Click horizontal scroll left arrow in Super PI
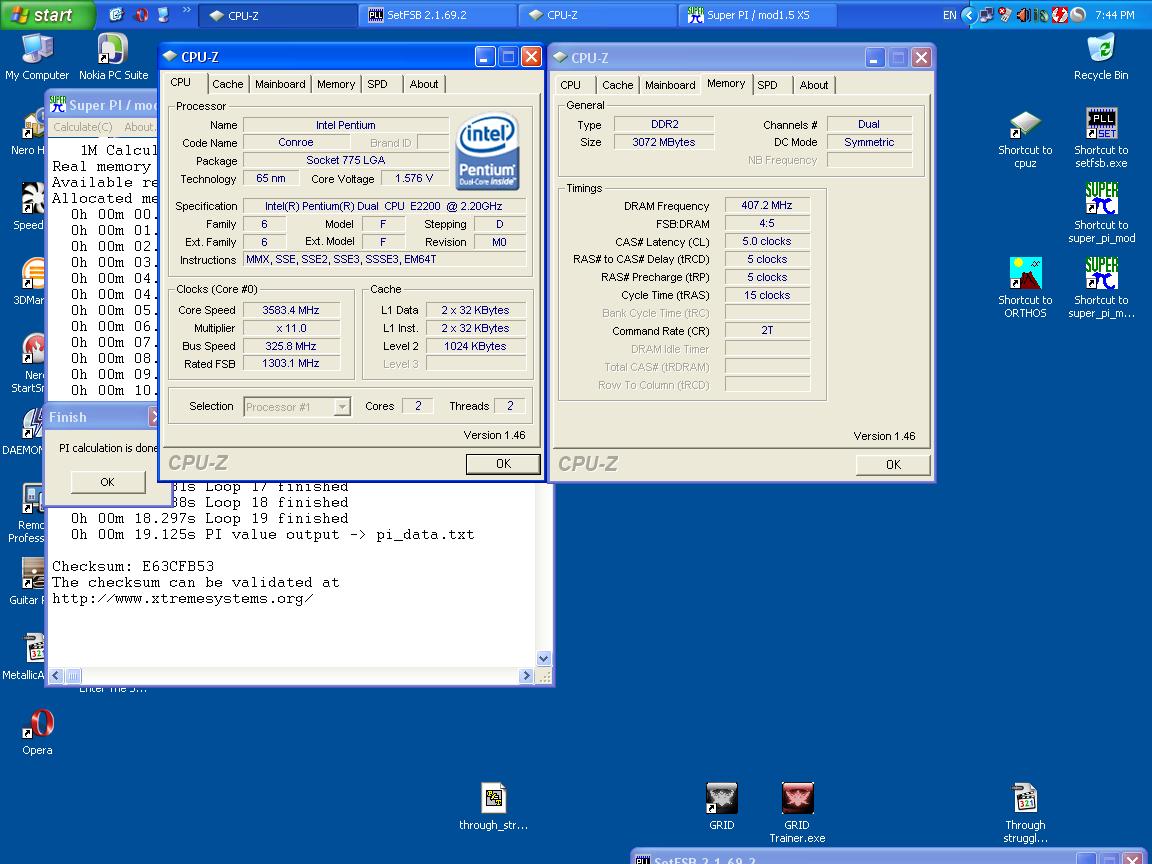 [57, 676]
